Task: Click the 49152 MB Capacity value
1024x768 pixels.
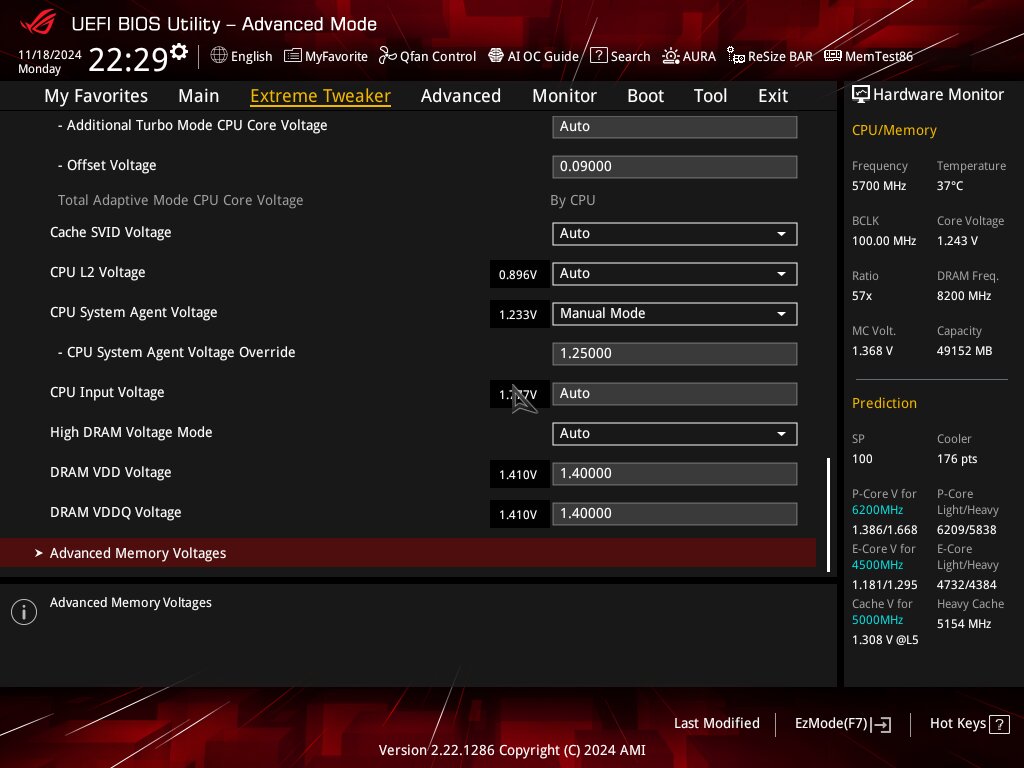Action: 964,351
